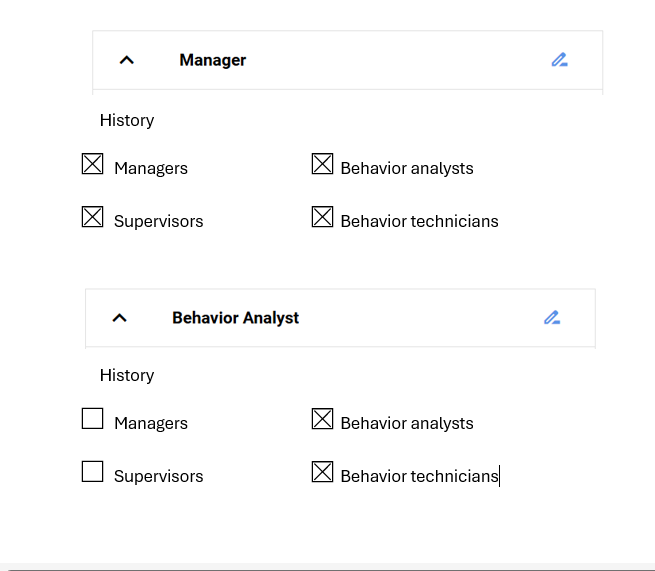Click Behavior technicians text in Behavior Analyst section
The width and height of the screenshot is (655, 571).
click(419, 476)
